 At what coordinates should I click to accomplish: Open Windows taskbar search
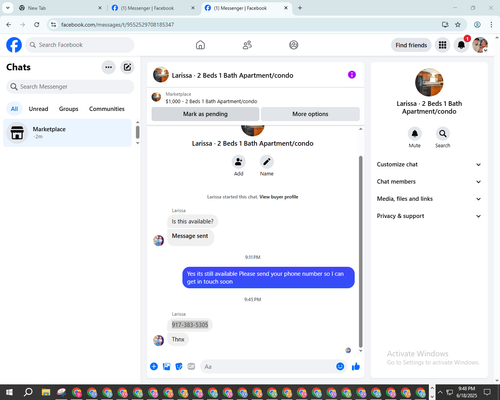28,392
